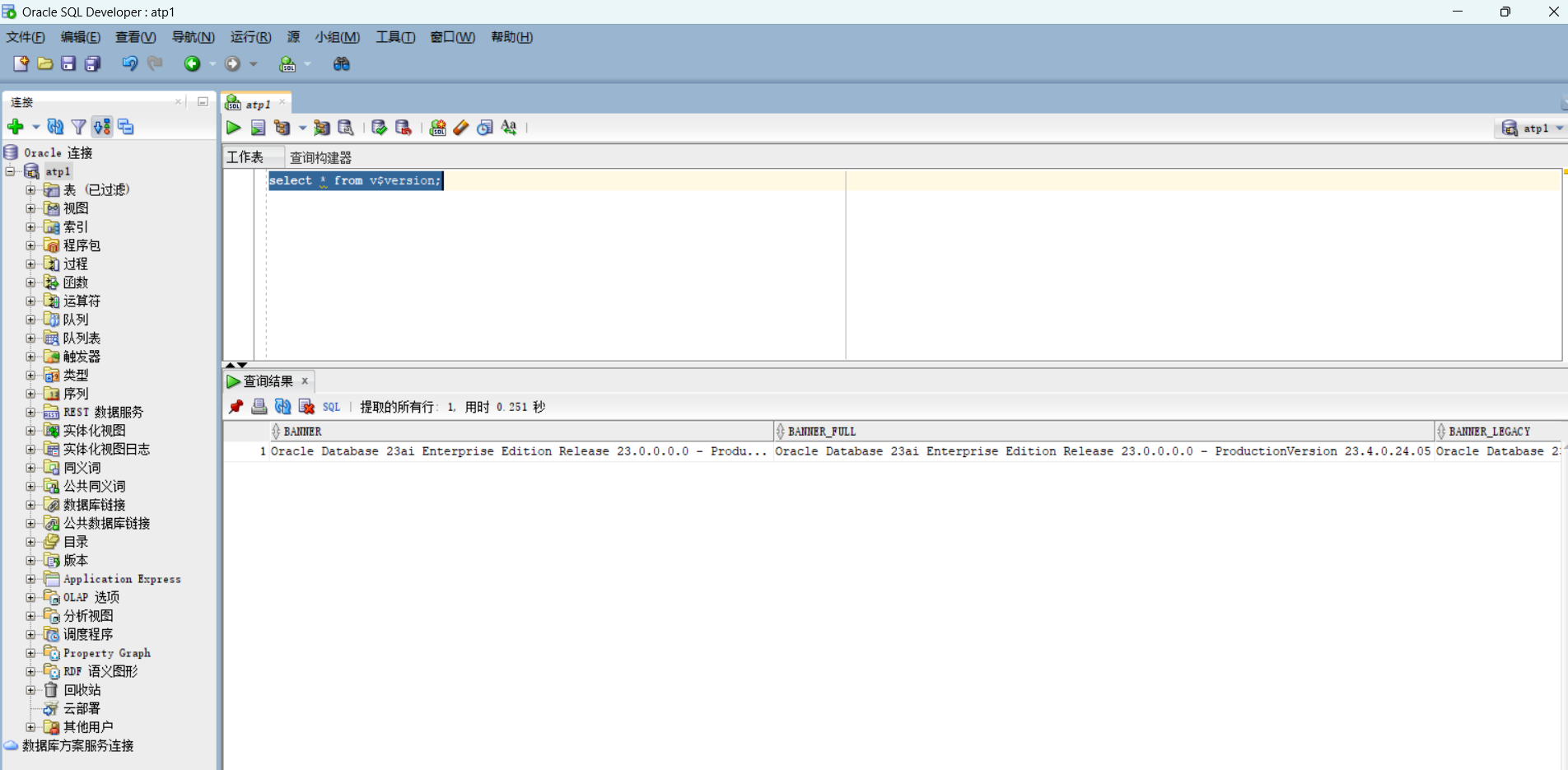Clear the worksheet with the eraser icon
1568x770 pixels.
pyautogui.click(x=461, y=128)
